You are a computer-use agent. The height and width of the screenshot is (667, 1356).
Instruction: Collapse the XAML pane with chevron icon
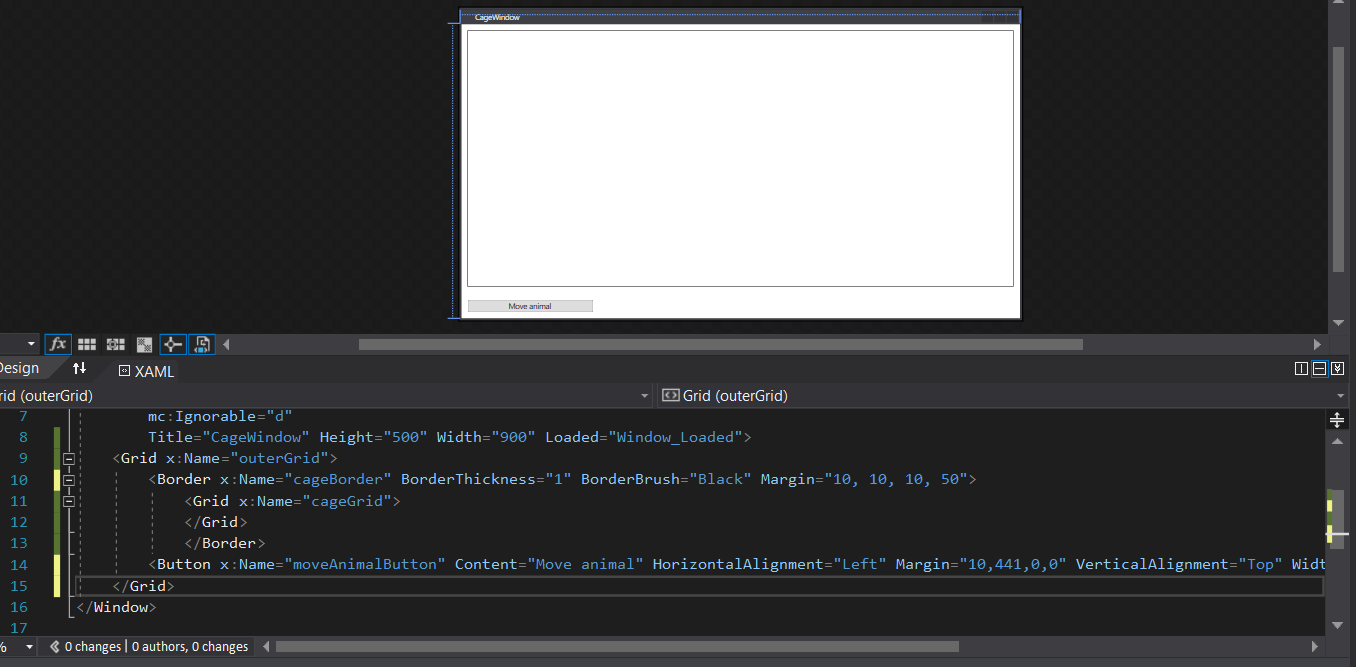(1337, 369)
